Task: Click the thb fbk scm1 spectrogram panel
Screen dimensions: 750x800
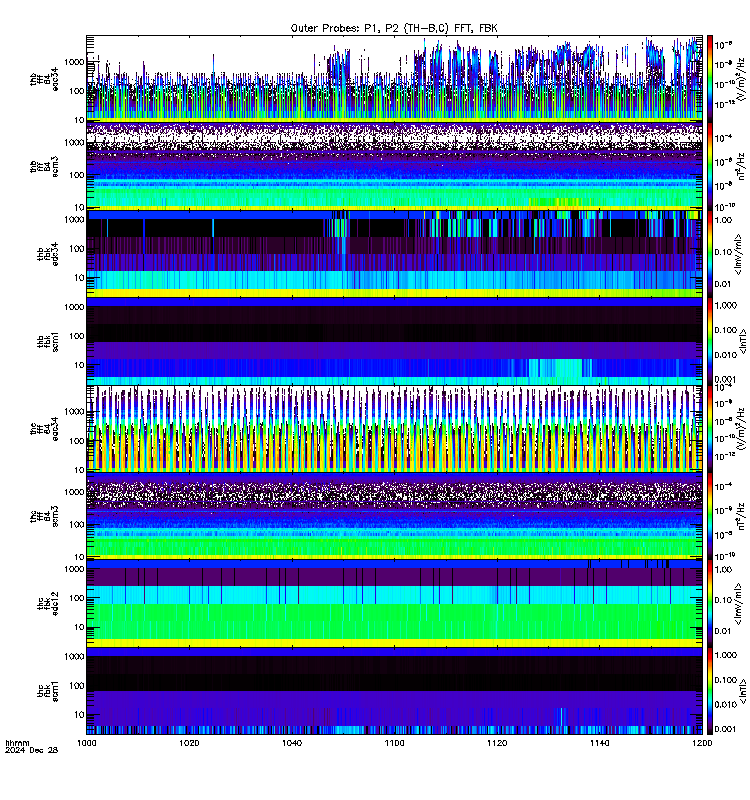Action: pyautogui.click(x=394, y=341)
